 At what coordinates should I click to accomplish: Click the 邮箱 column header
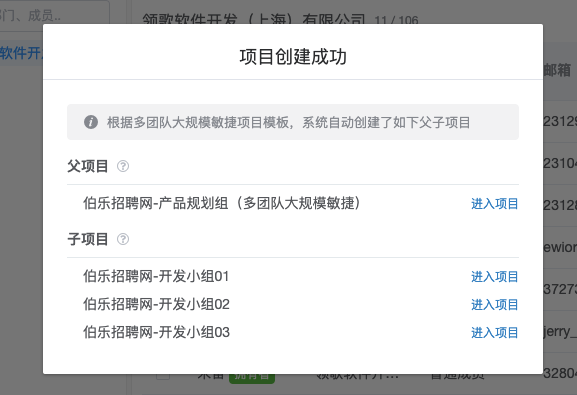pos(557,70)
